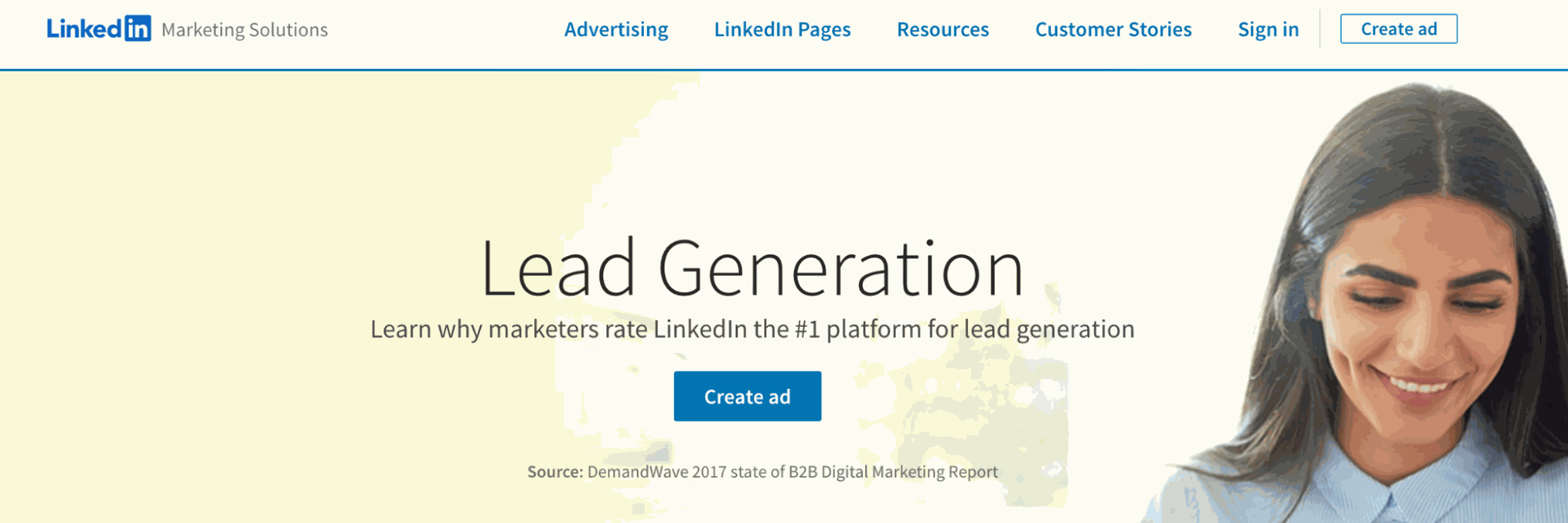Screen dimensions: 1568x523
Task: Click the bold 'Source:' label
Action: (x=555, y=472)
